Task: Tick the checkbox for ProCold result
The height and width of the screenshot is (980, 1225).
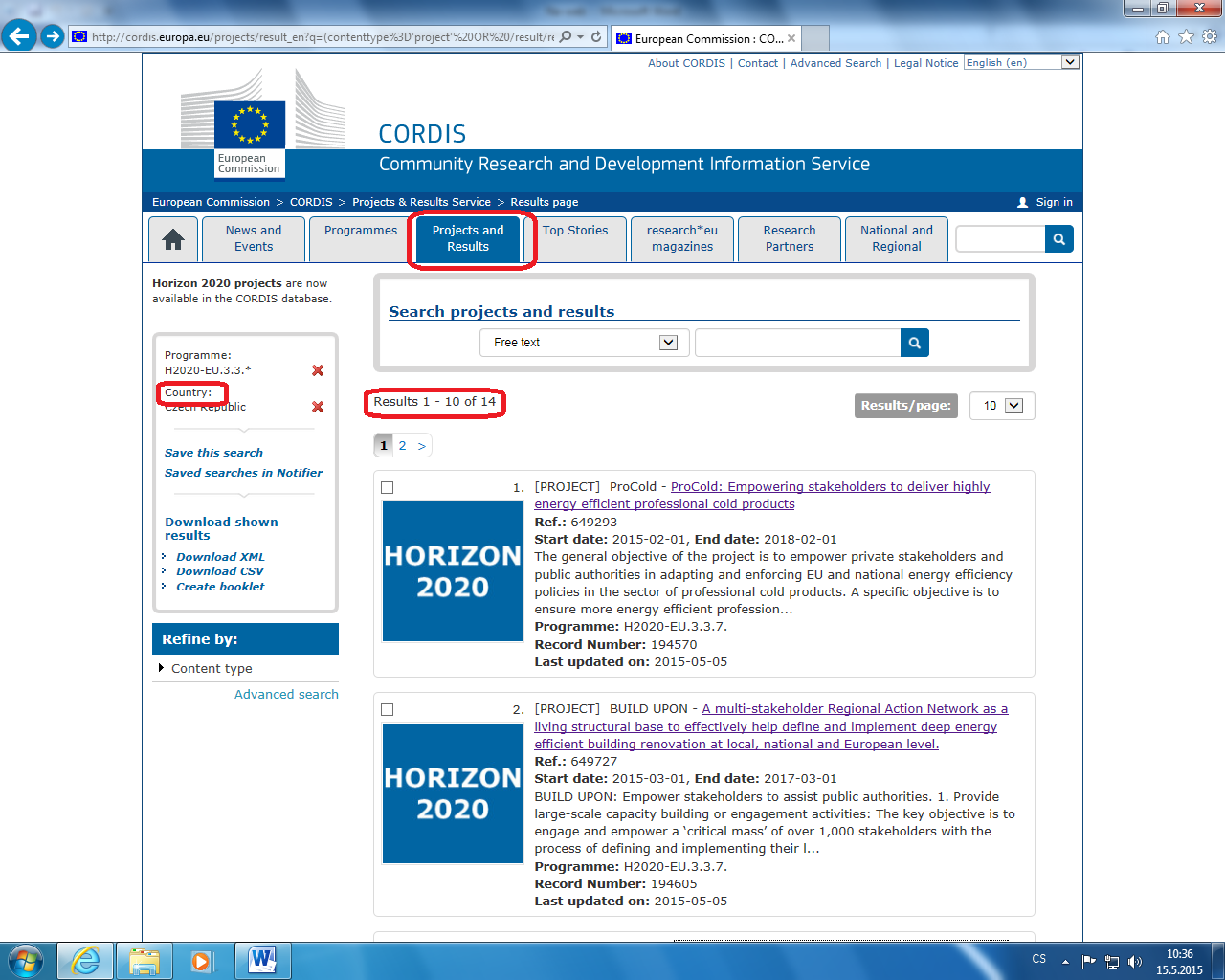Action: [388, 488]
